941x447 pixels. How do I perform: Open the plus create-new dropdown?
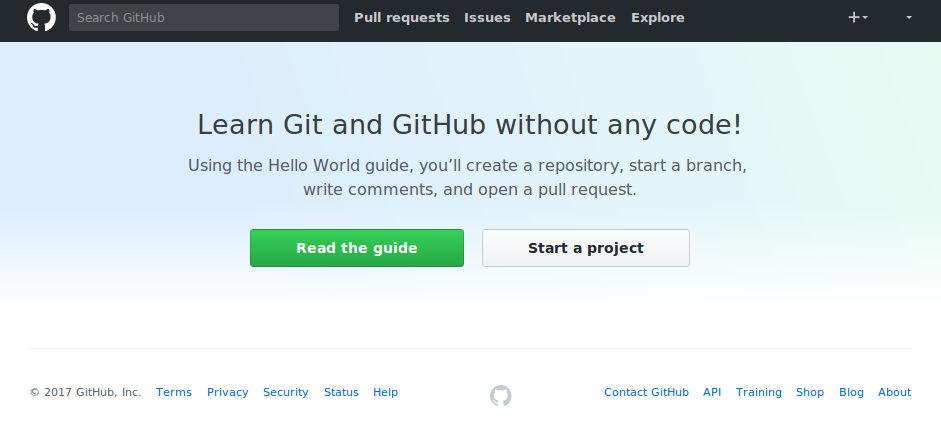[x=857, y=17]
